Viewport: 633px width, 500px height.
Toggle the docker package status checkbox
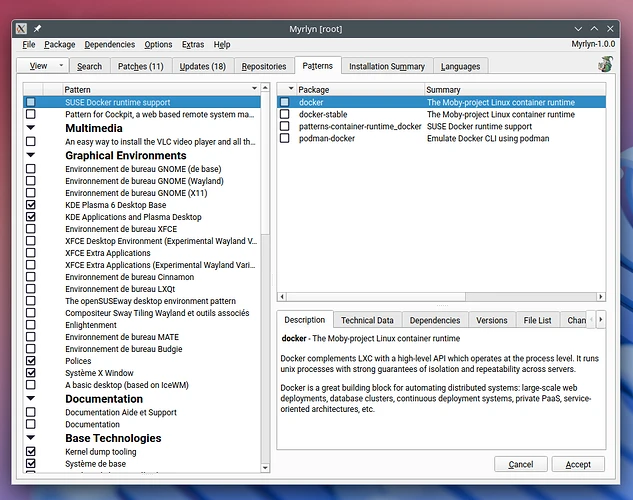click(285, 102)
